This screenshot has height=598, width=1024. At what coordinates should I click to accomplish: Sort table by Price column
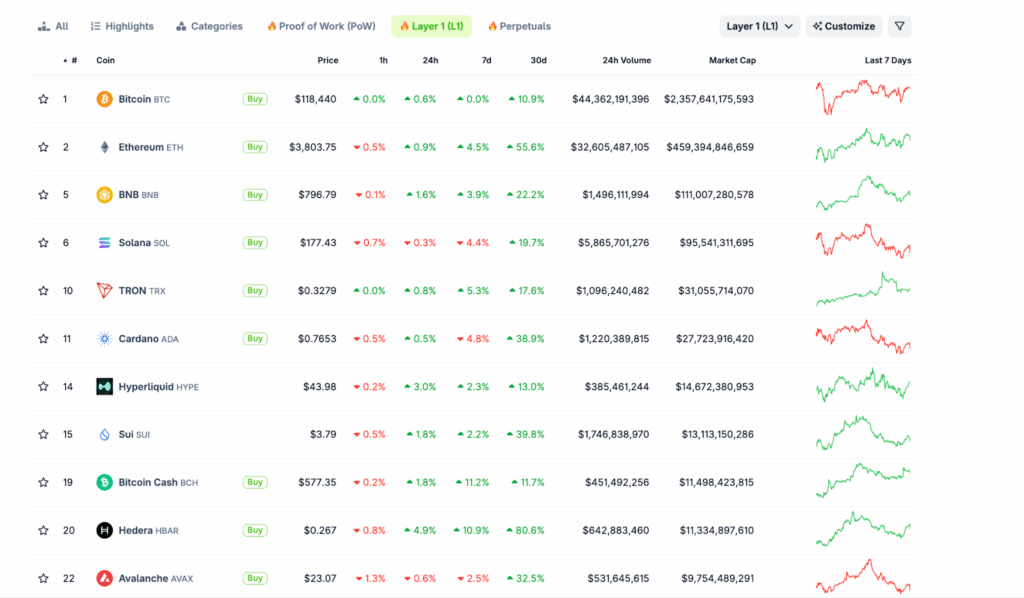[328, 60]
